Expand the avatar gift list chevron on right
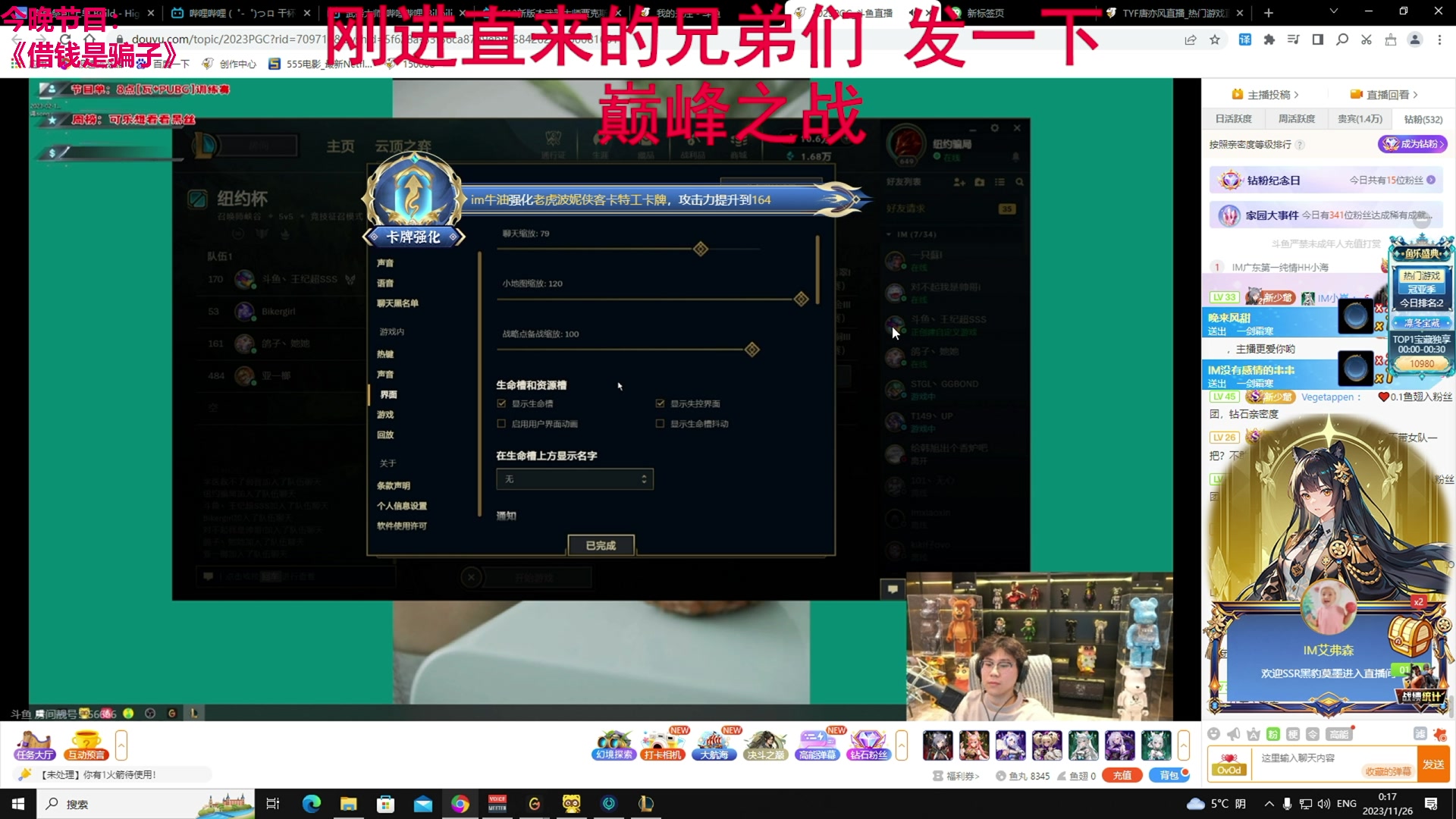This screenshot has width=1456, height=819. (1183, 745)
